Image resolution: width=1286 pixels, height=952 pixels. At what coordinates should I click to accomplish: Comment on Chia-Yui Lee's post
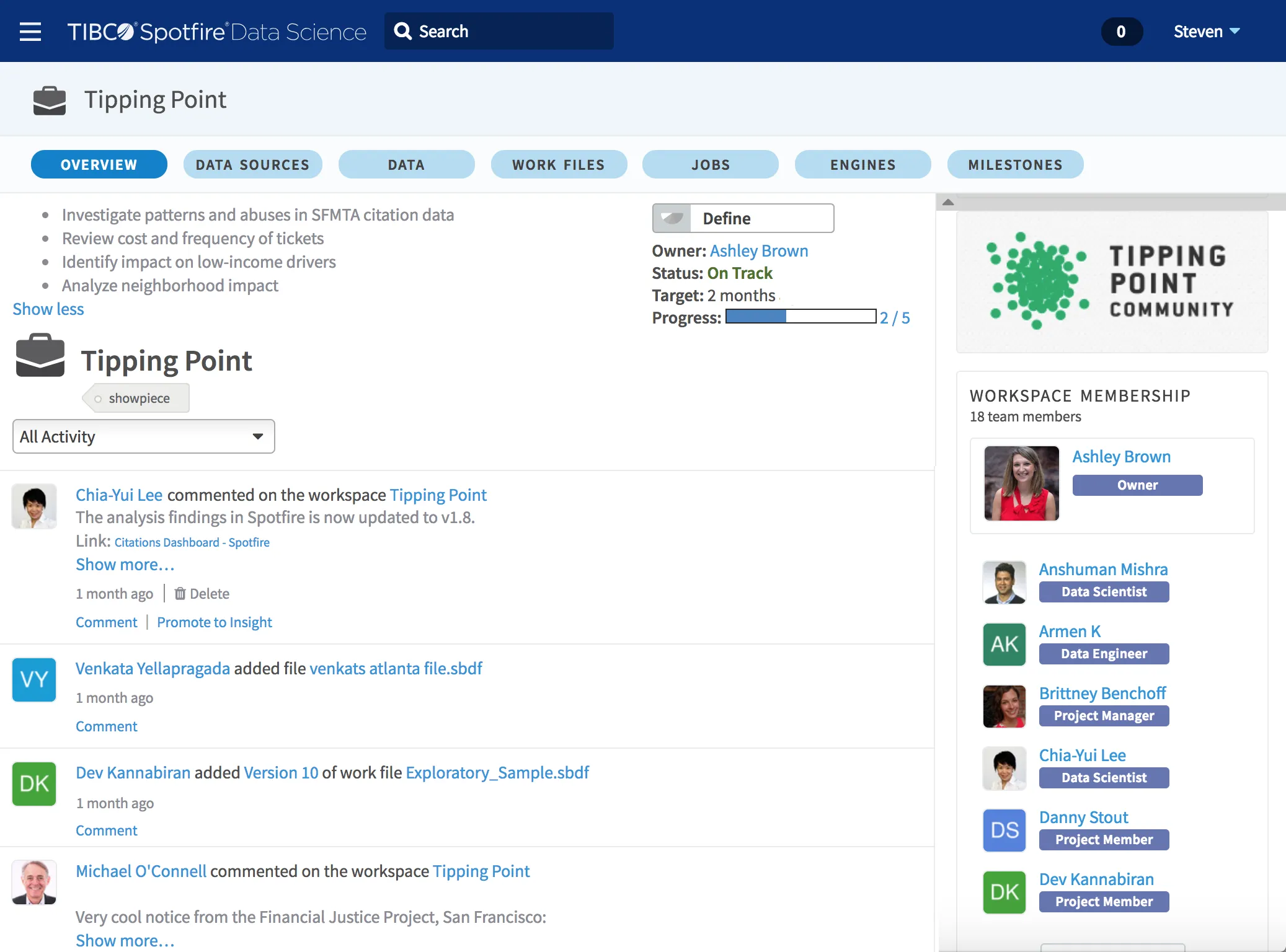click(x=107, y=622)
